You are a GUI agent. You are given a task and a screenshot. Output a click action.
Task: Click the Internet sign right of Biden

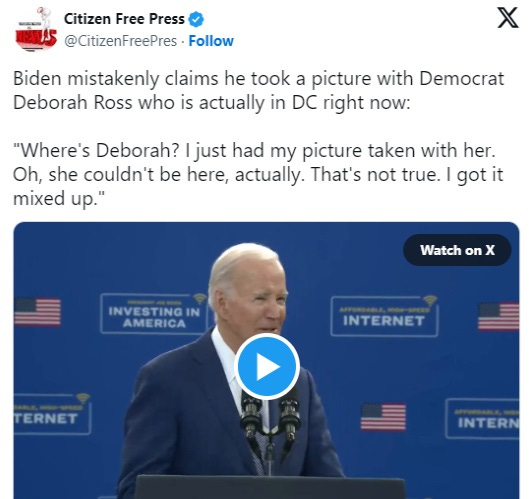[384, 316]
